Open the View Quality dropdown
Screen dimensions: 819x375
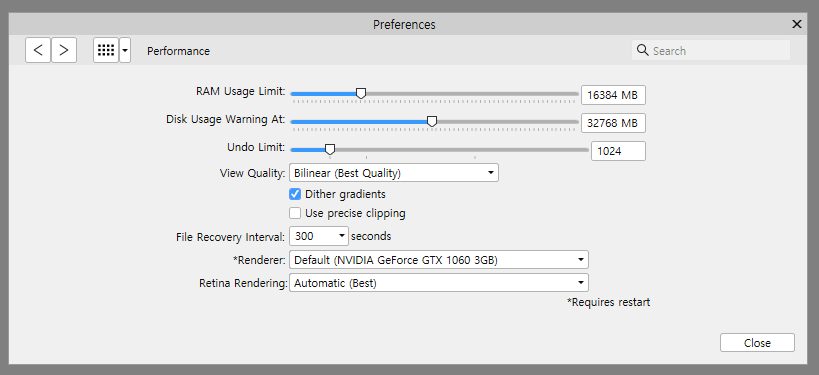394,173
